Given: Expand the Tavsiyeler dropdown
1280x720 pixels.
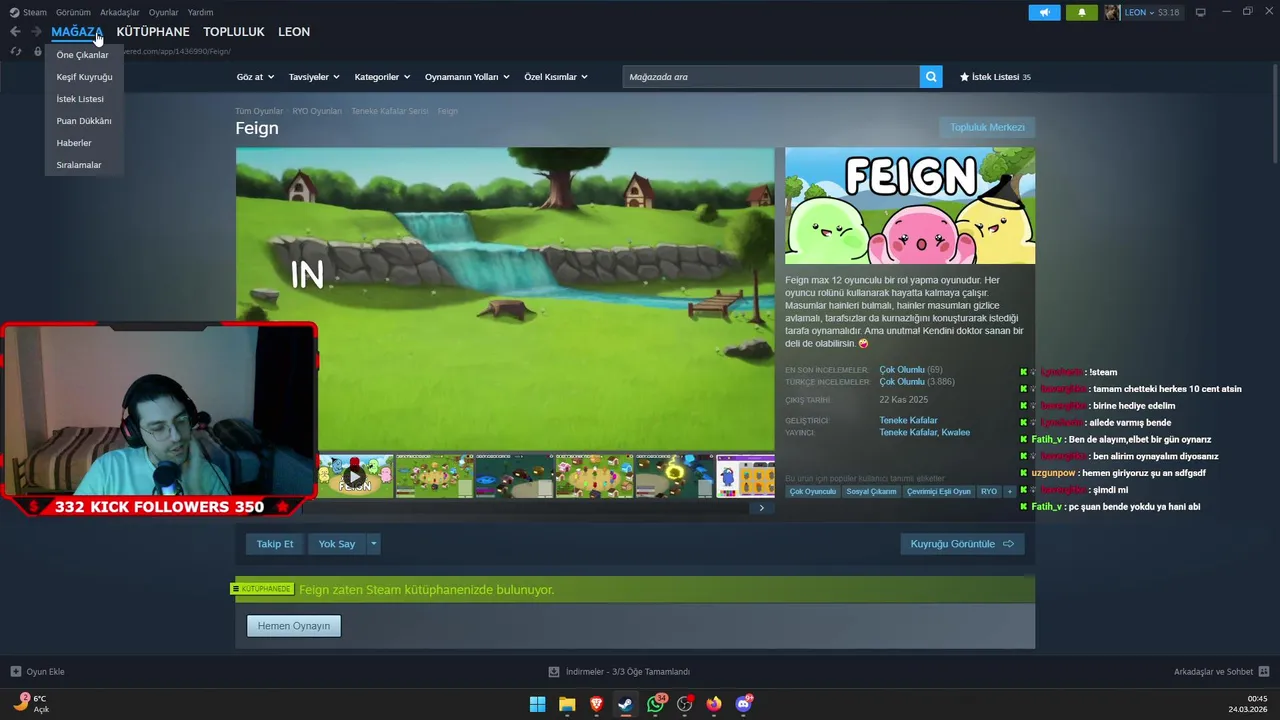Looking at the screenshot, I should pos(314,77).
